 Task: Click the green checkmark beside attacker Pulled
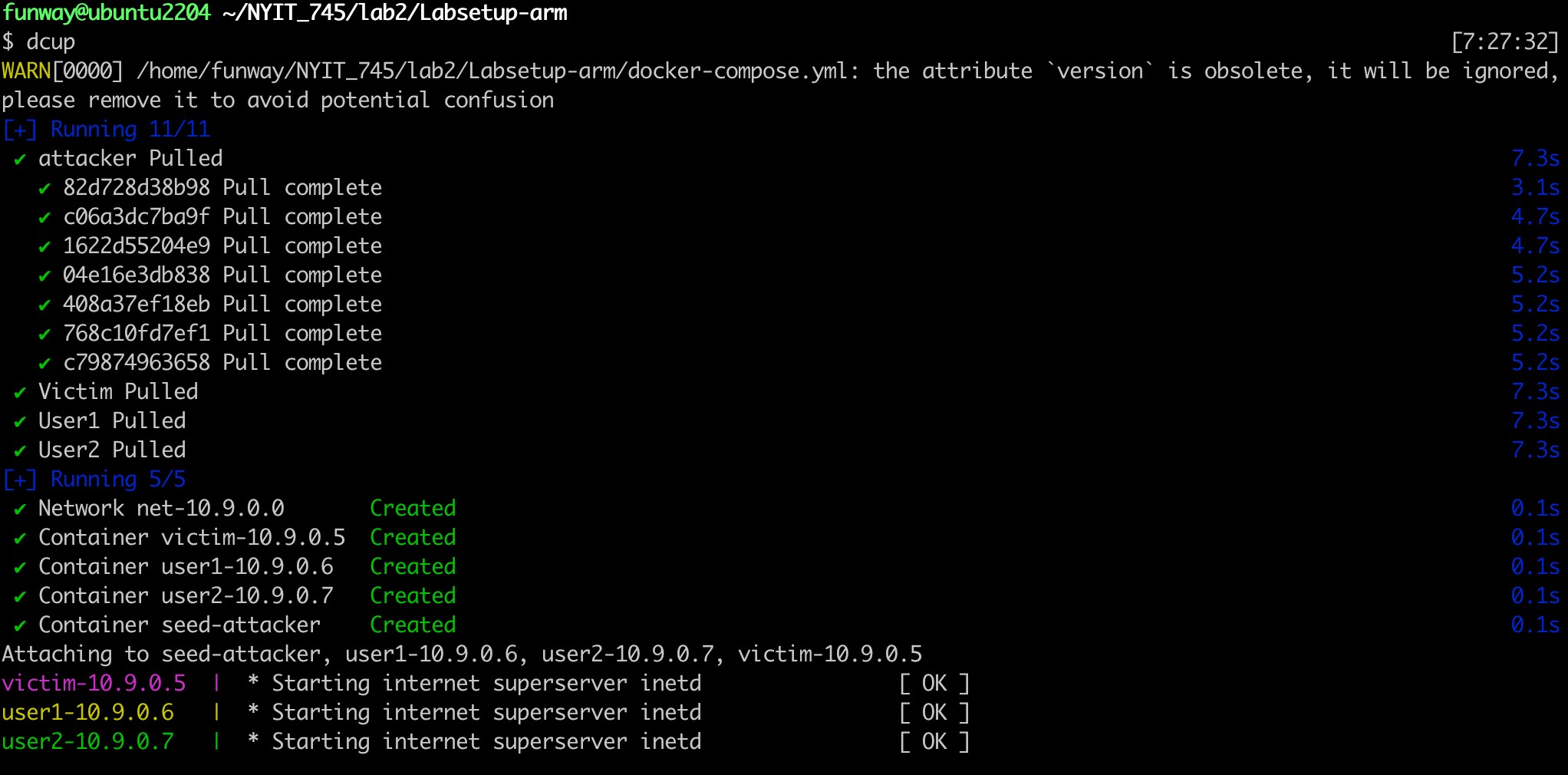pyautogui.click(x=20, y=160)
